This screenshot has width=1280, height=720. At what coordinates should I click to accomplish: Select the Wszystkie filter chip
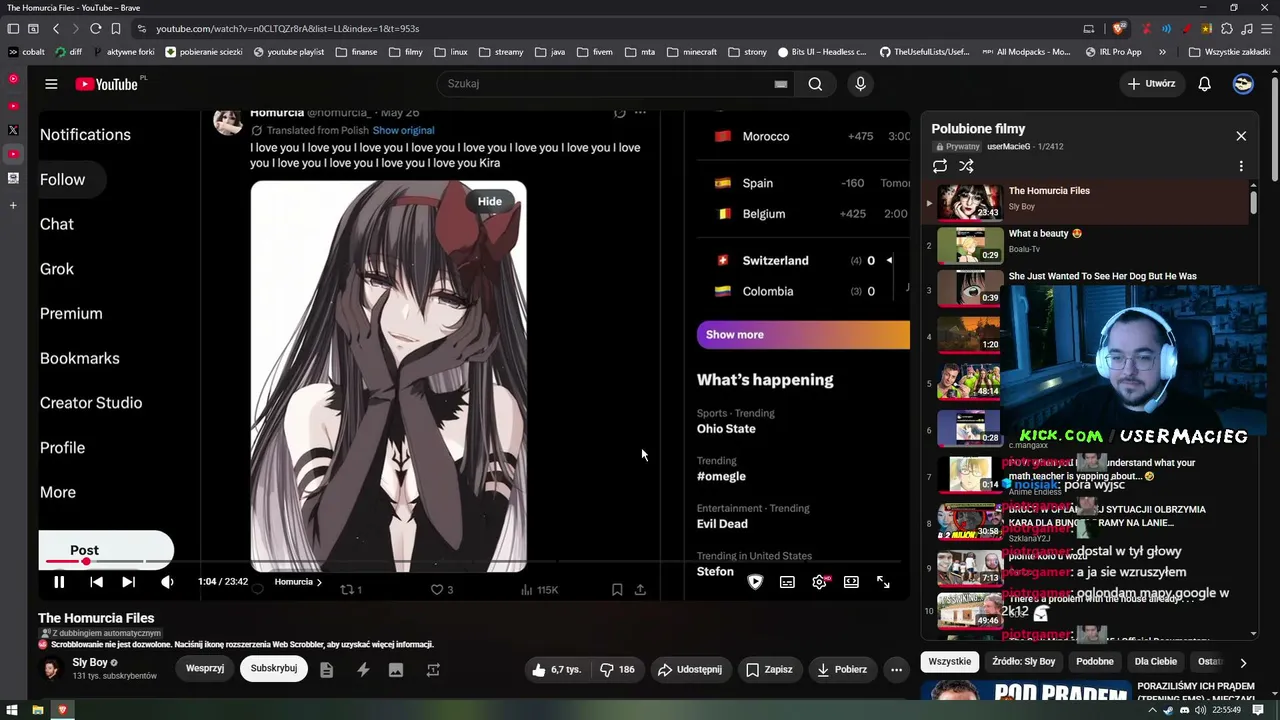click(950, 662)
